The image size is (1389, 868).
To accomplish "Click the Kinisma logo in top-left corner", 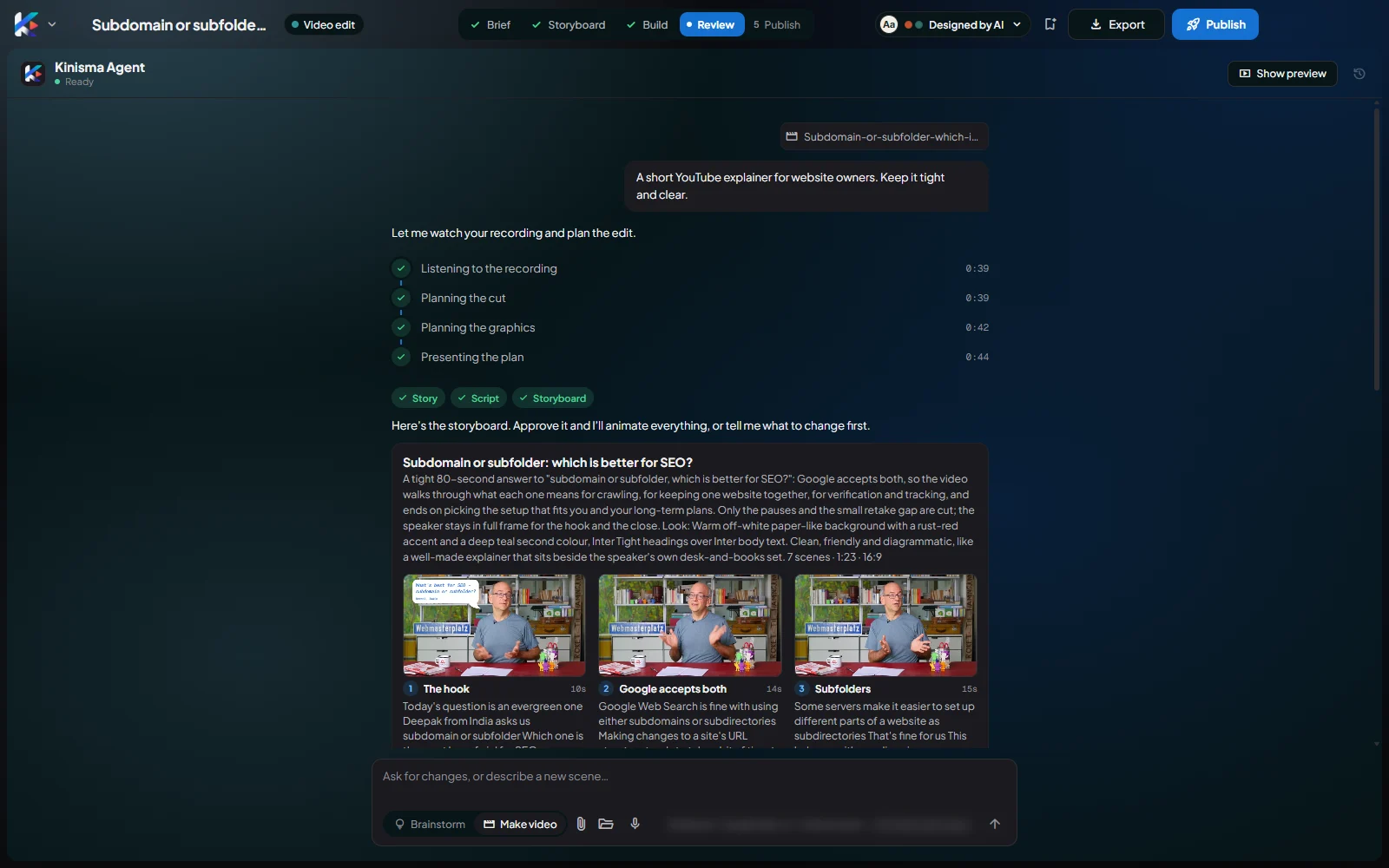I will 26,24.
